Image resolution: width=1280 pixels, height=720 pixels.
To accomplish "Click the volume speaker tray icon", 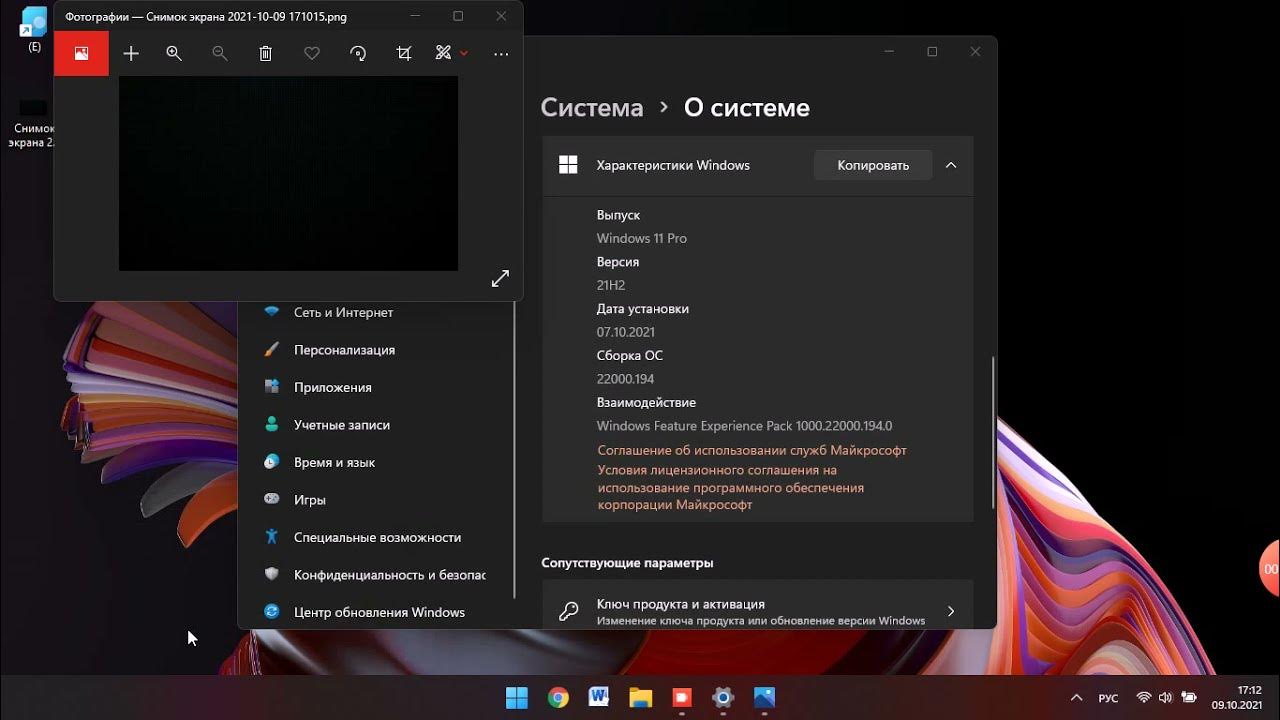I will [1165, 698].
